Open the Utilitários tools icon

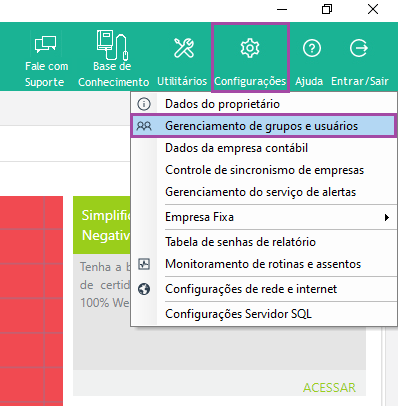point(184,48)
